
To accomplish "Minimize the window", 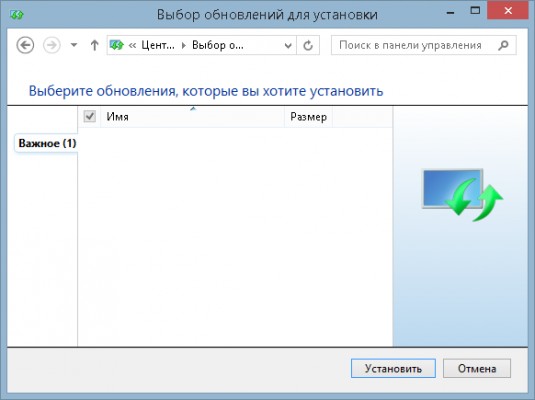I will point(450,12).
